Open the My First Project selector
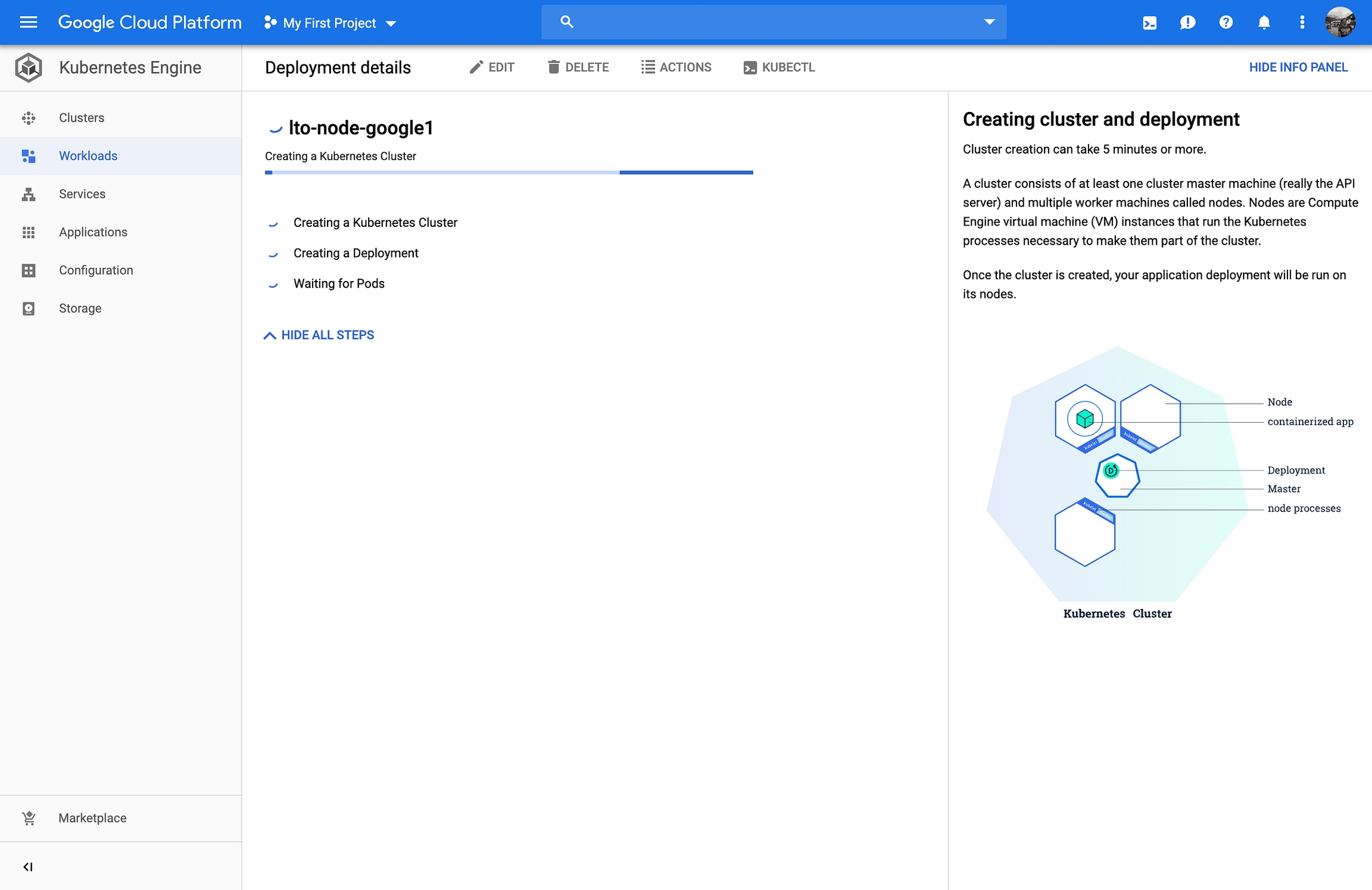Image resolution: width=1372 pixels, height=890 pixels. coord(330,23)
